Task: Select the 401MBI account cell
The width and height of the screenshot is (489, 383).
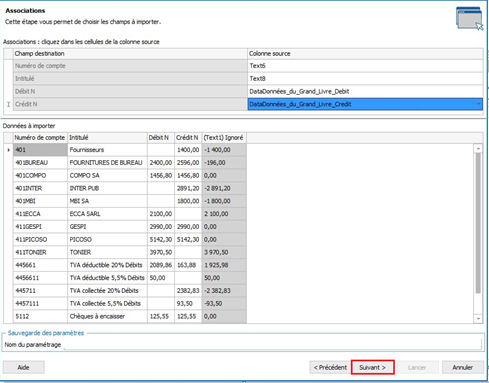Action: click(x=40, y=201)
